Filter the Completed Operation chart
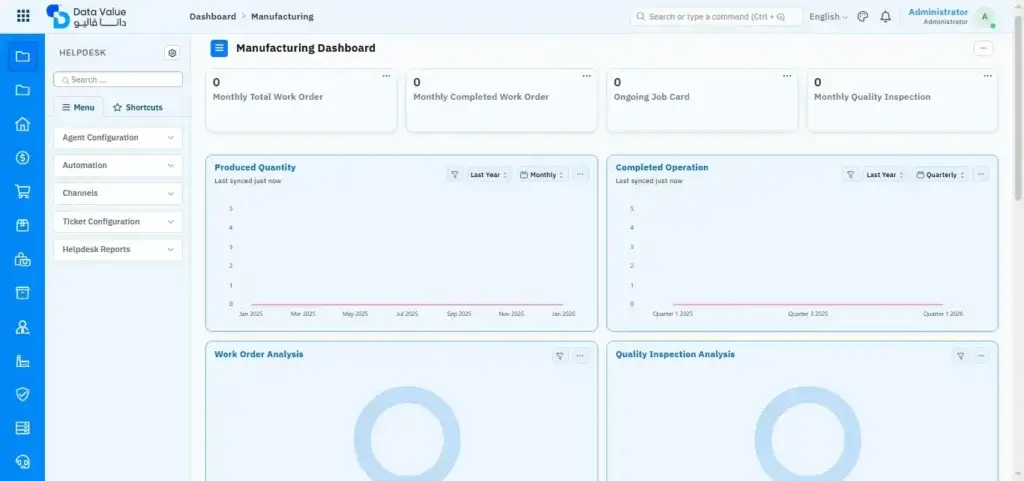 (850, 175)
